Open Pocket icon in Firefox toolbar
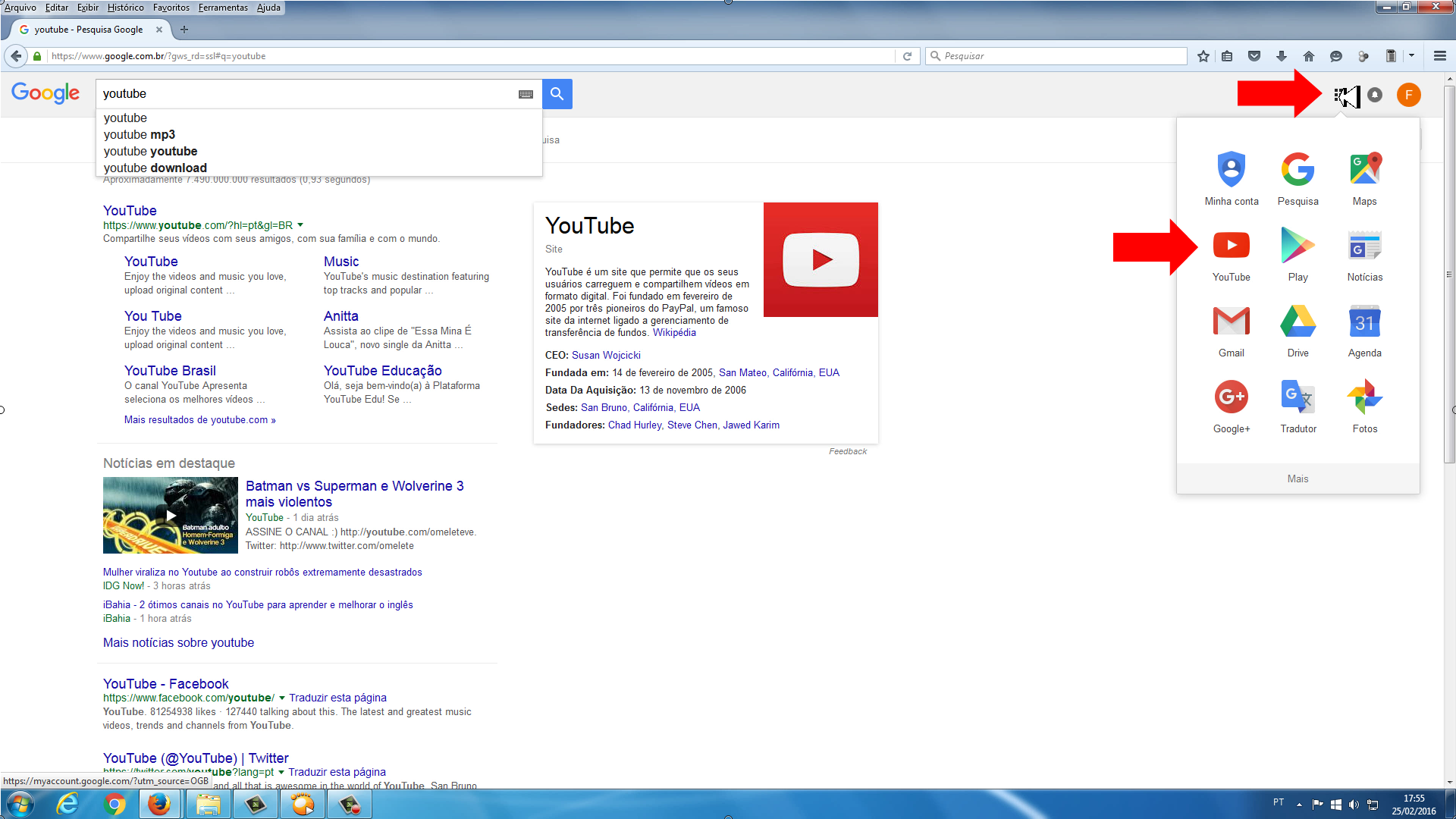 tap(1254, 56)
